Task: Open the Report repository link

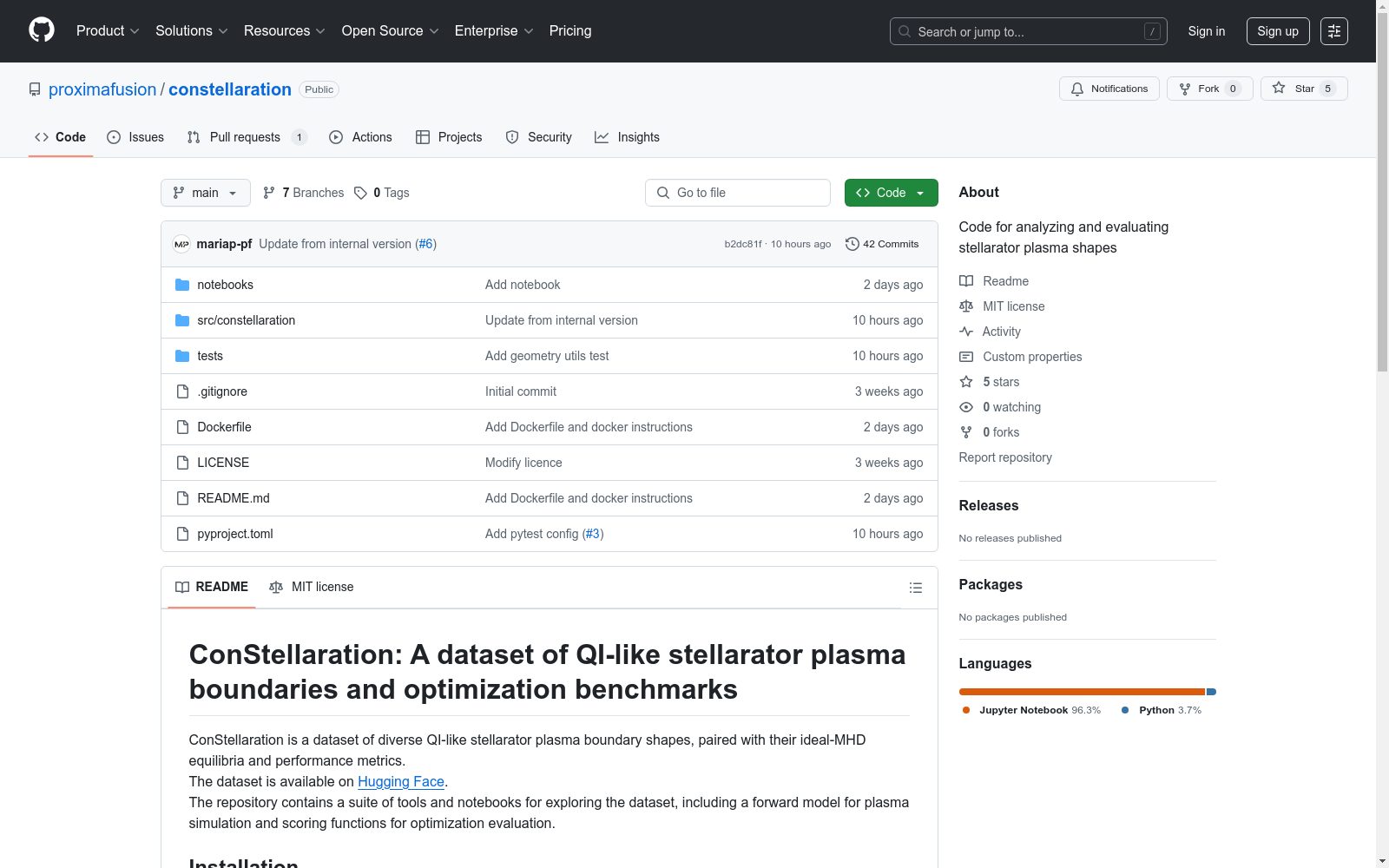Action: click(1005, 457)
